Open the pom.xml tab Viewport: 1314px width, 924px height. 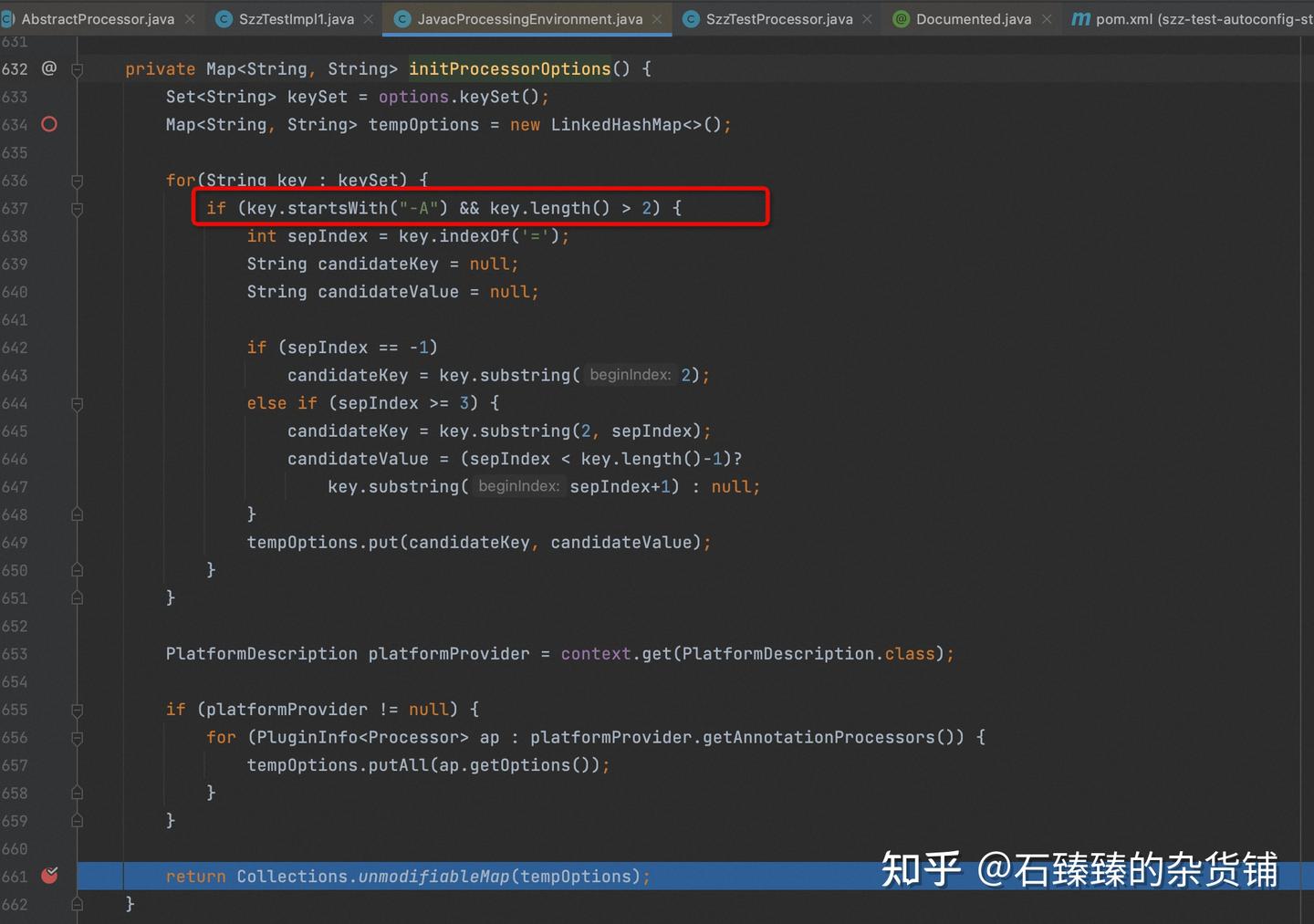tap(1186, 18)
